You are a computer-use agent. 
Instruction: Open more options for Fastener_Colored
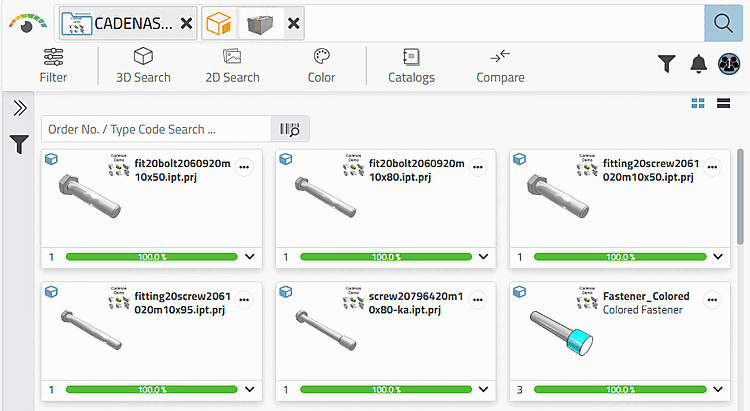(x=713, y=299)
